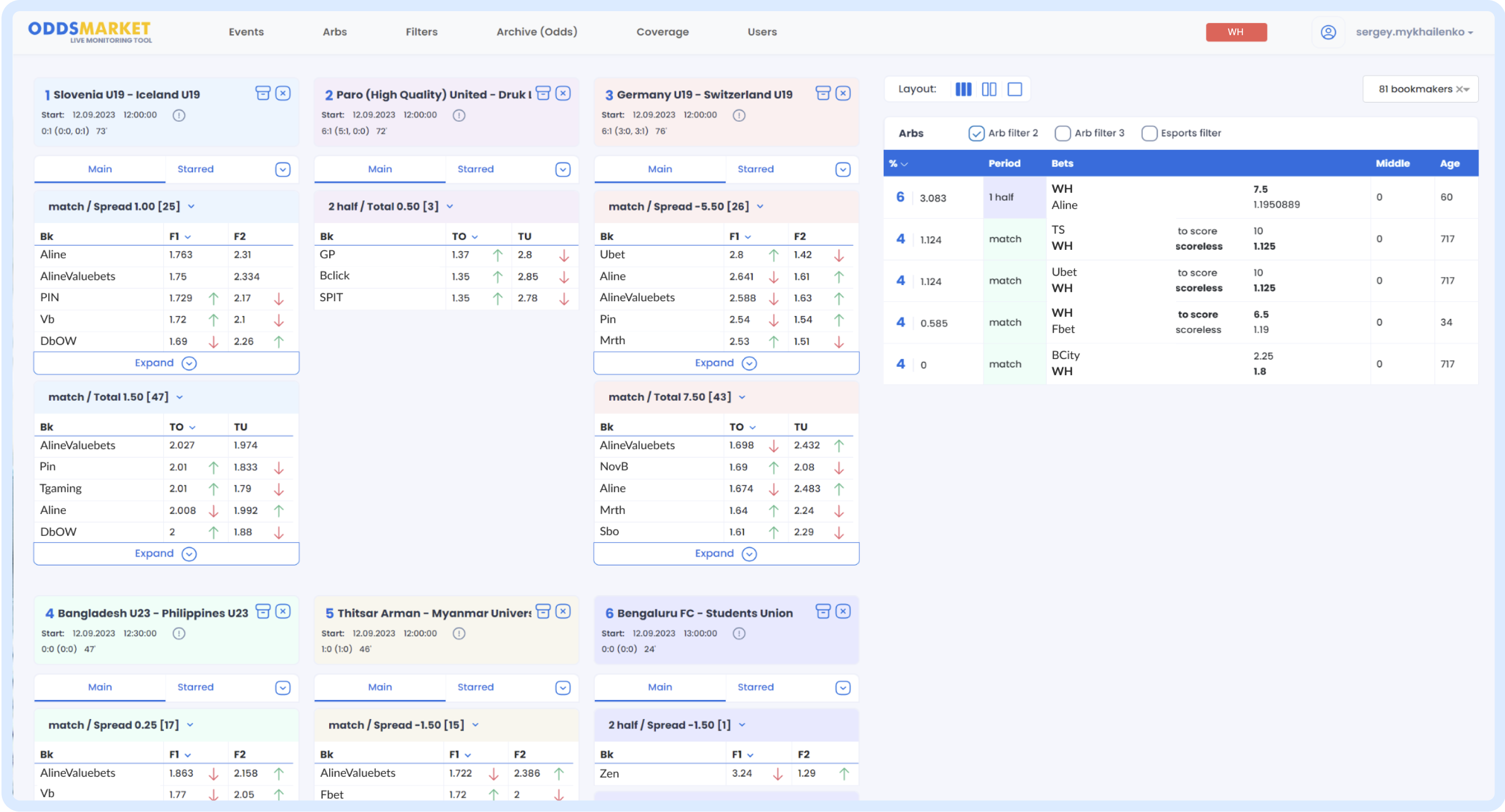Archive the Bengaluru FC – Students Union event
1505x812 pixels.
823,612
